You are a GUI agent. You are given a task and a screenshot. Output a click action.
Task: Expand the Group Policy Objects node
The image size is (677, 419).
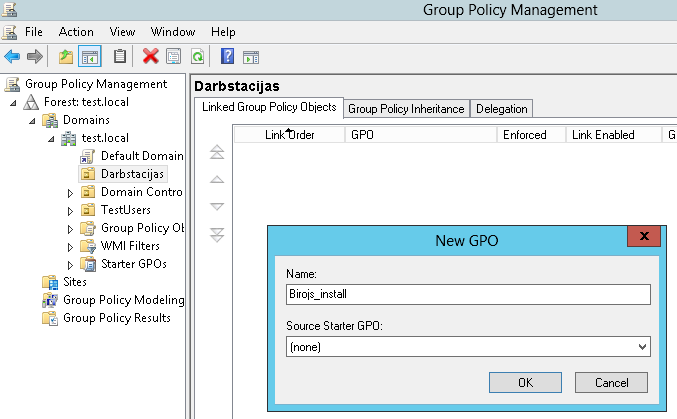click(70, 229)
